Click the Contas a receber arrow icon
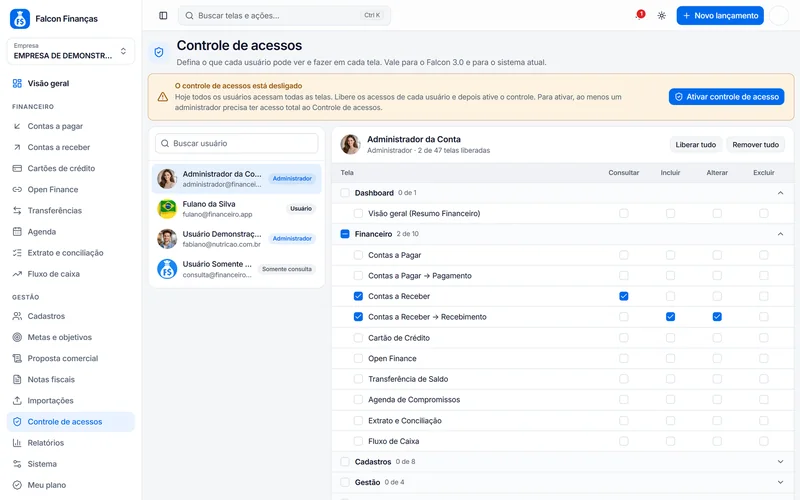 click(x=17, y=147)
